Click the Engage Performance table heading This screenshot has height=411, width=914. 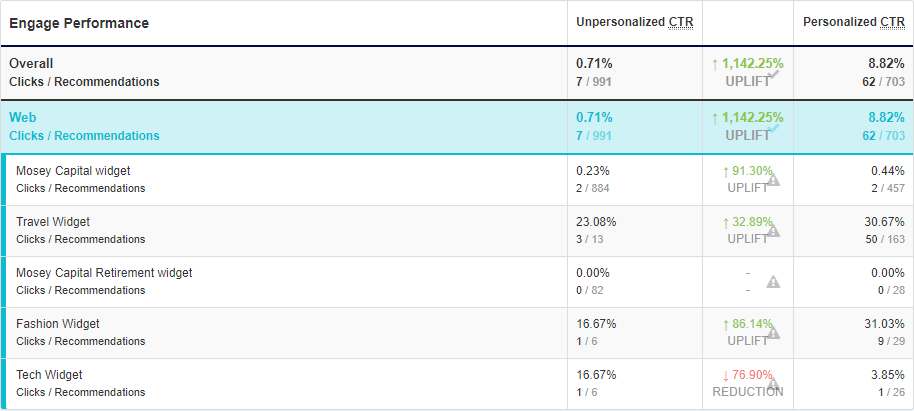tap(79, 23)
